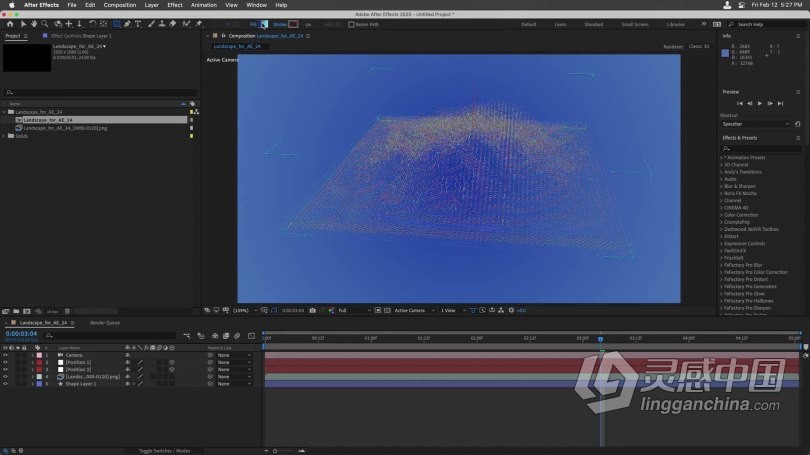Toggle transparency grid in viewer
The height and width of the screenshot is (455, 810).
point(387,310)
